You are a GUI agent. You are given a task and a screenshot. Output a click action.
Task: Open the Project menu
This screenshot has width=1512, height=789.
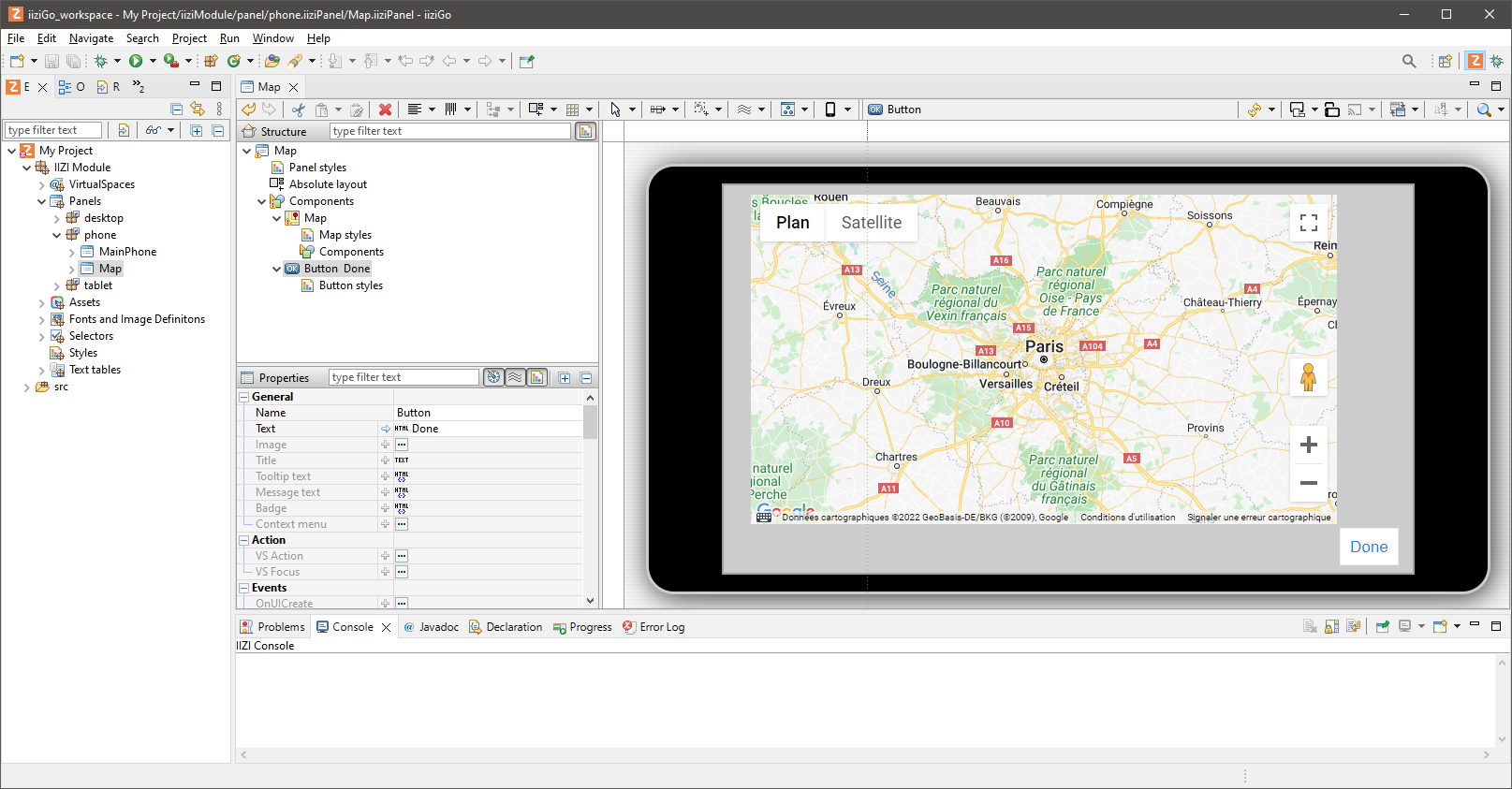pos(189,38)
